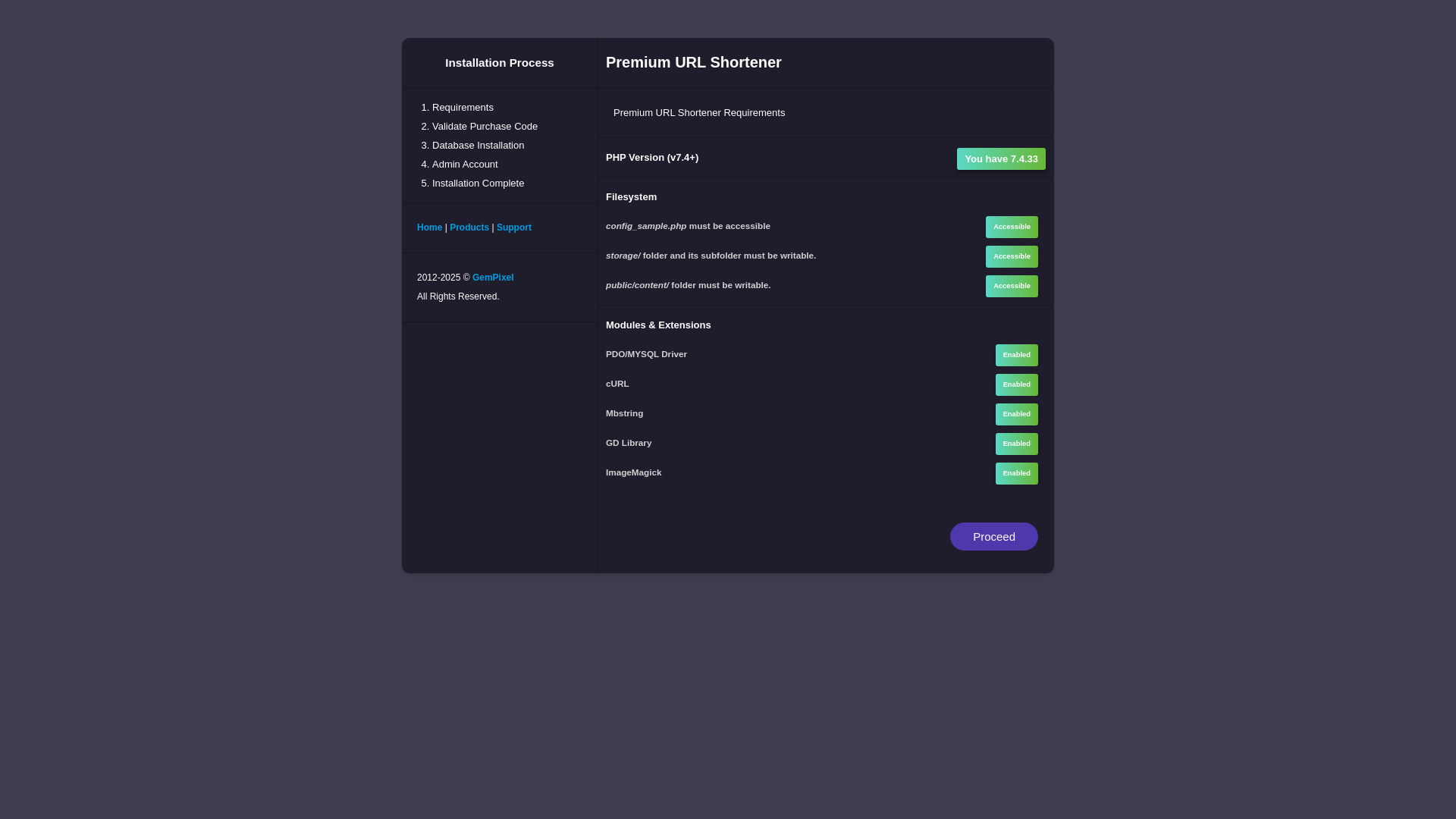Click the Filesystem section heading
The height and width of the screenshot is (819, 1456).
pos(631,197)
